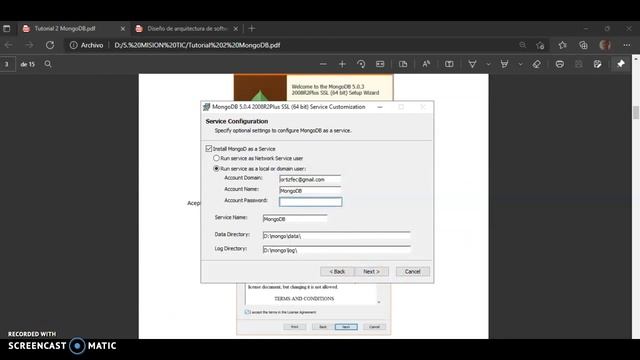Screen dimensions: 640x360
Task: Open the page view options
Action: (403, 64)
